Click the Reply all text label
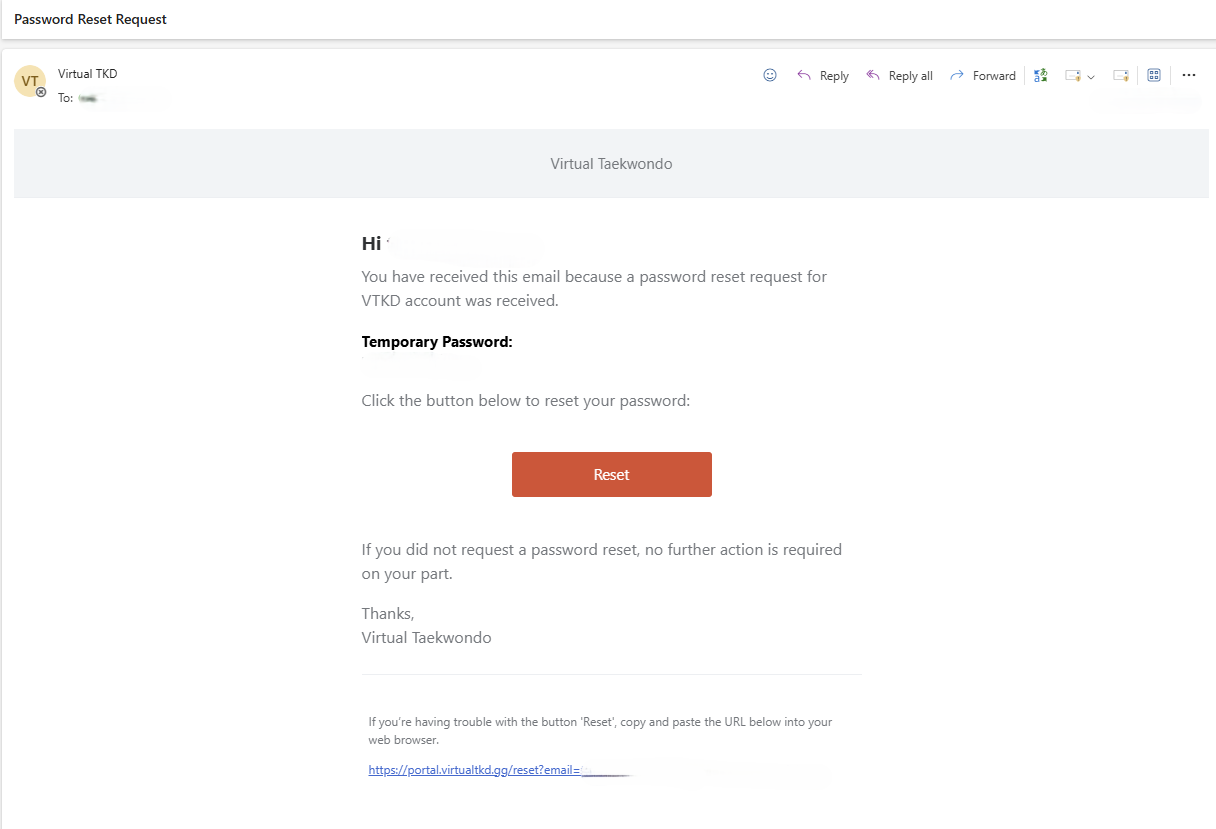1216x829 pixels. [910, 76]
